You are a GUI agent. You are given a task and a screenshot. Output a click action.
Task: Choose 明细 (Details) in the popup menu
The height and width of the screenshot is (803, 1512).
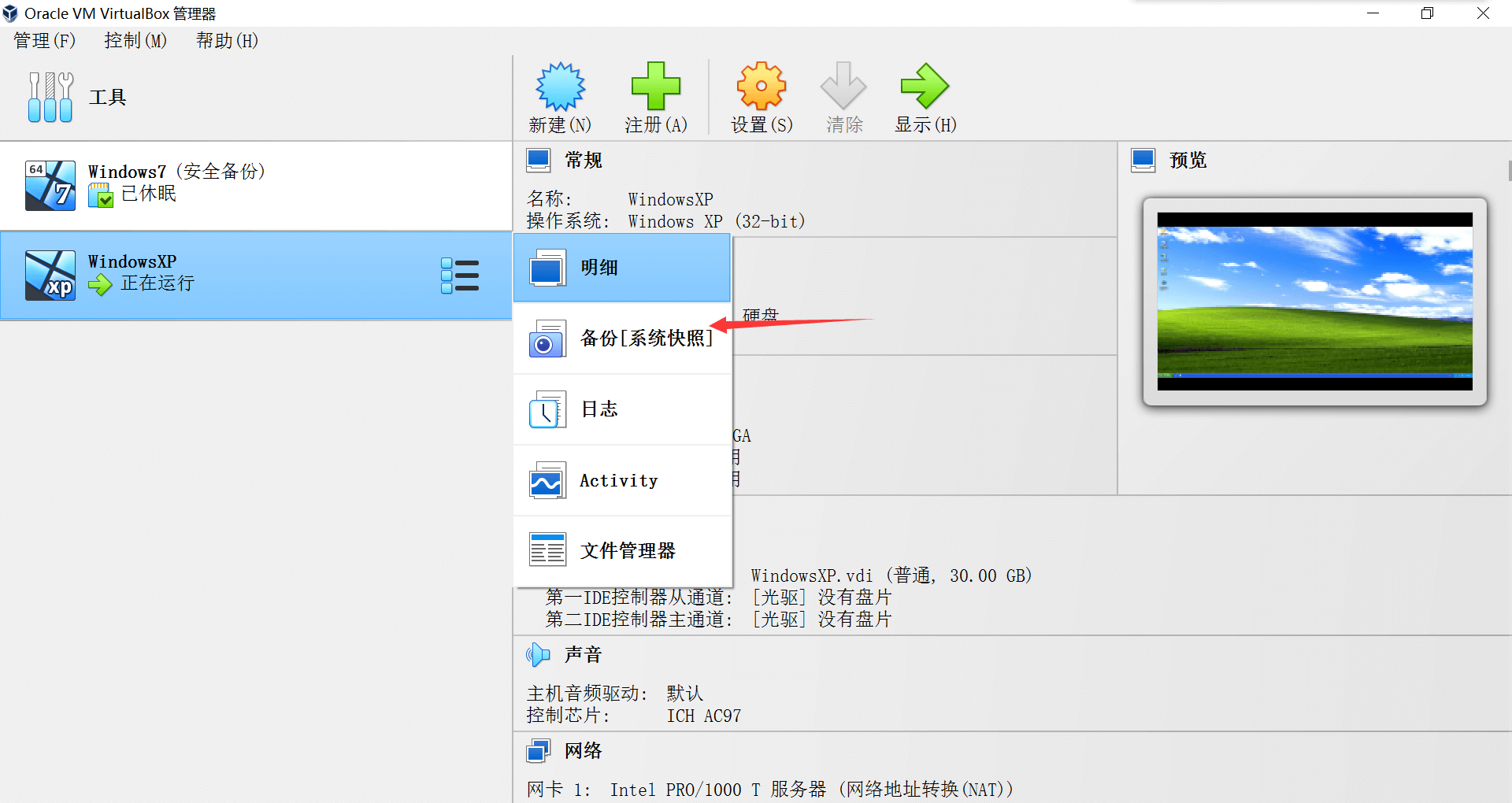click(622, 268)
